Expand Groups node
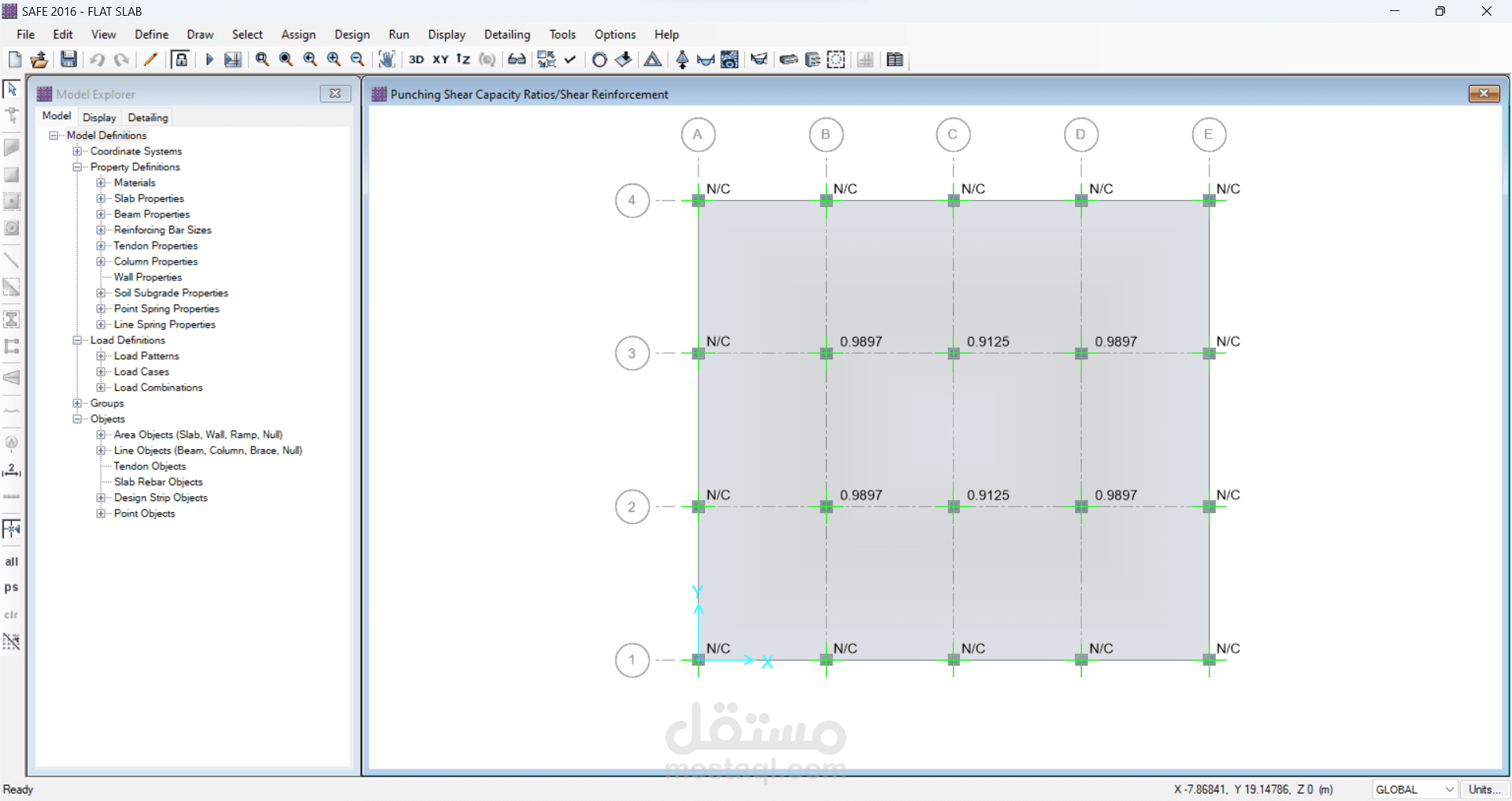The height and width of the screenshot is (801, 1512). [x=77, y=403]
